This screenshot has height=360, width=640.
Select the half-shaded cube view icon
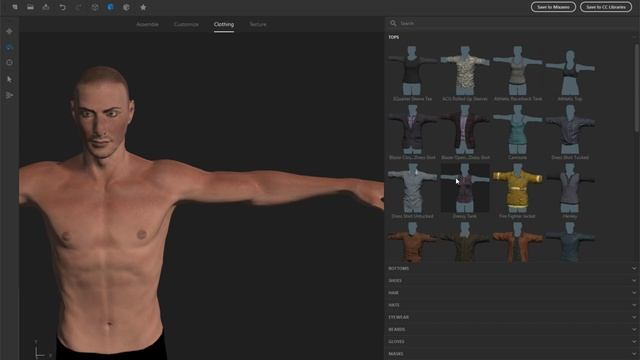[126, 7]
